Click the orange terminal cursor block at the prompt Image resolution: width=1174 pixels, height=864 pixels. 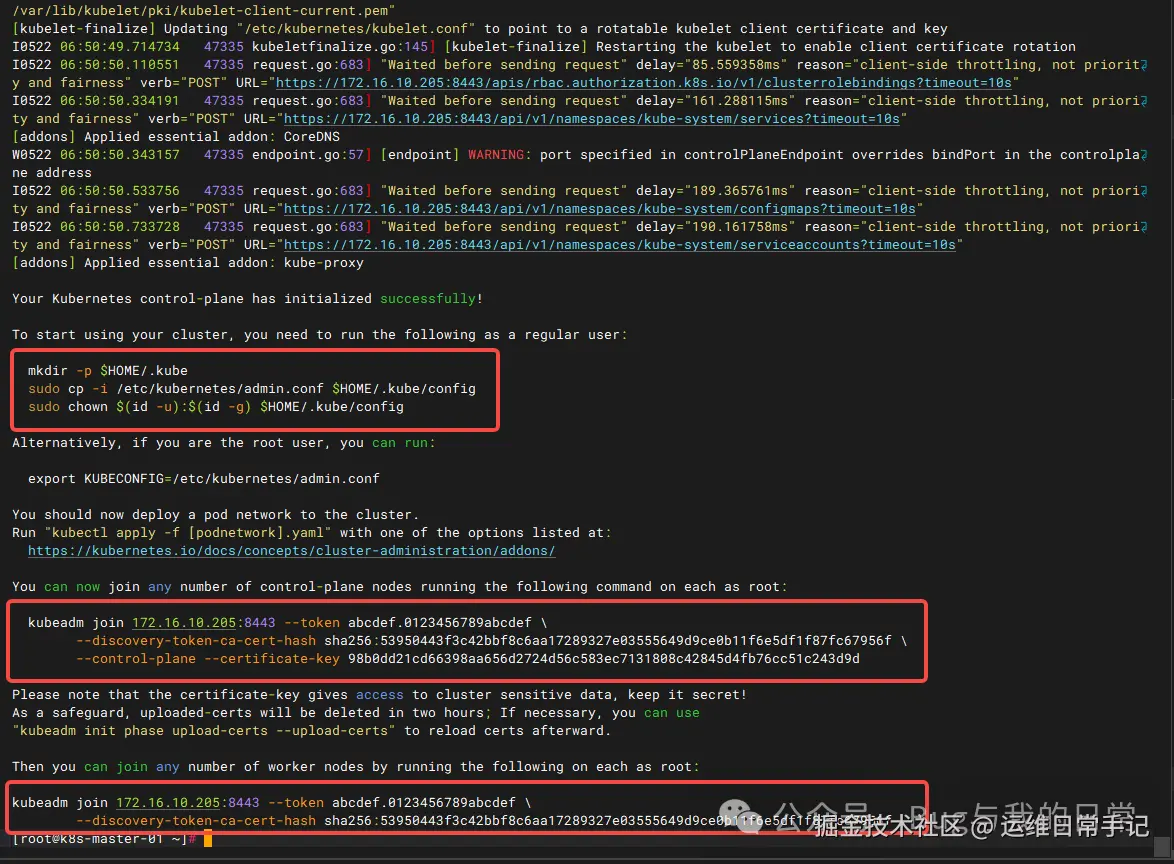coord(208,839)
